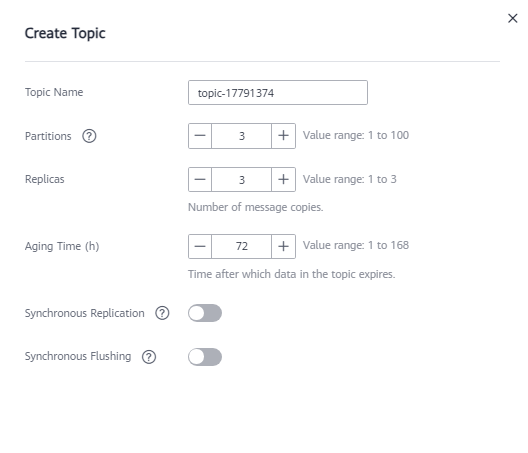Show help for Synchronous Replication

[x=162, y=313]
